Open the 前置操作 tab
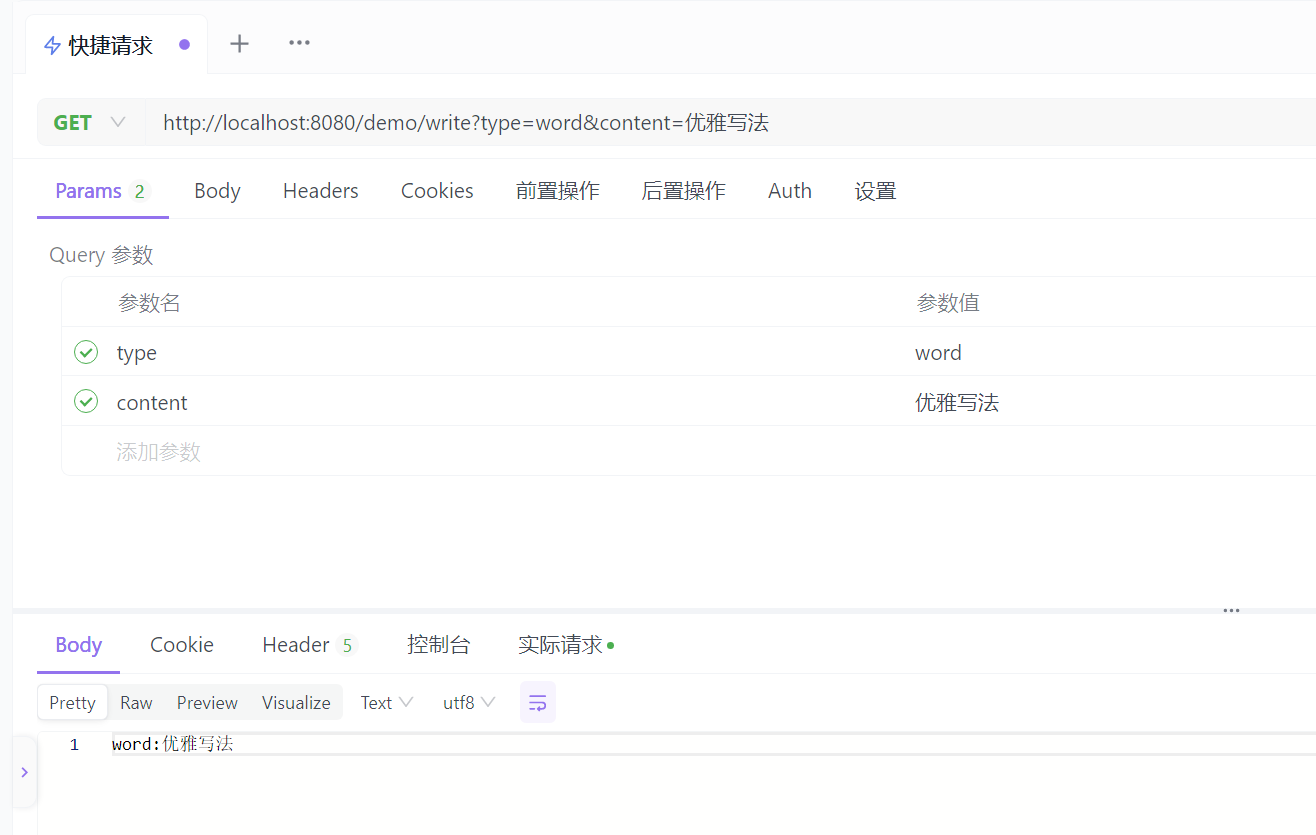This screenshot has height=835, width=1316. coord(557,191)
